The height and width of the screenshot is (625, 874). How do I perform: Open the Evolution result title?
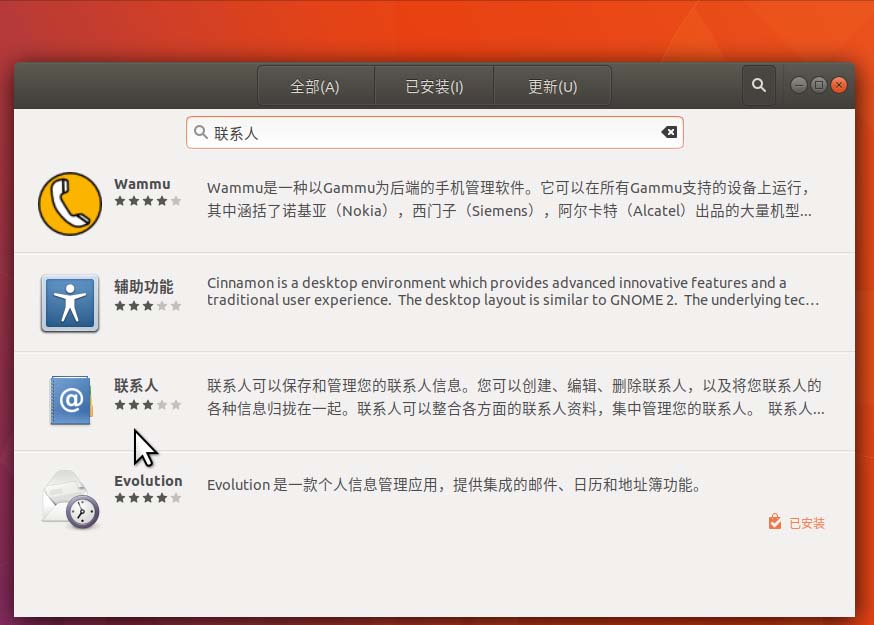click(x=148, y=481)
